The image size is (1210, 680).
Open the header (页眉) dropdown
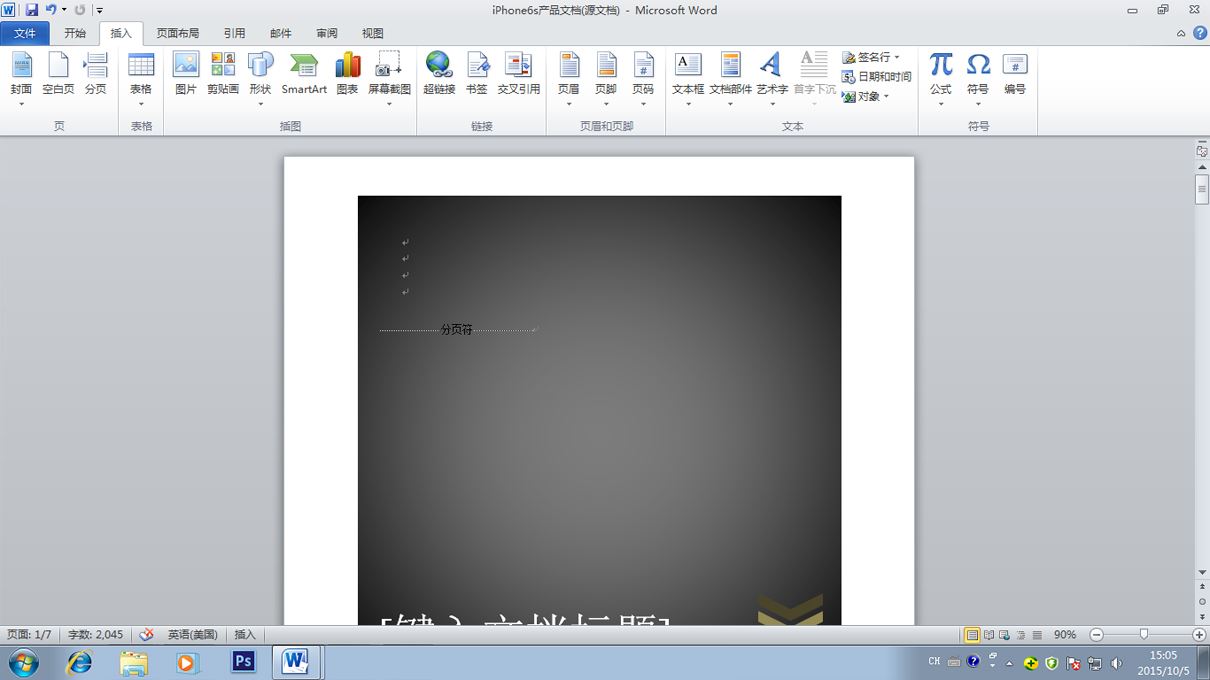click(568, 80)
